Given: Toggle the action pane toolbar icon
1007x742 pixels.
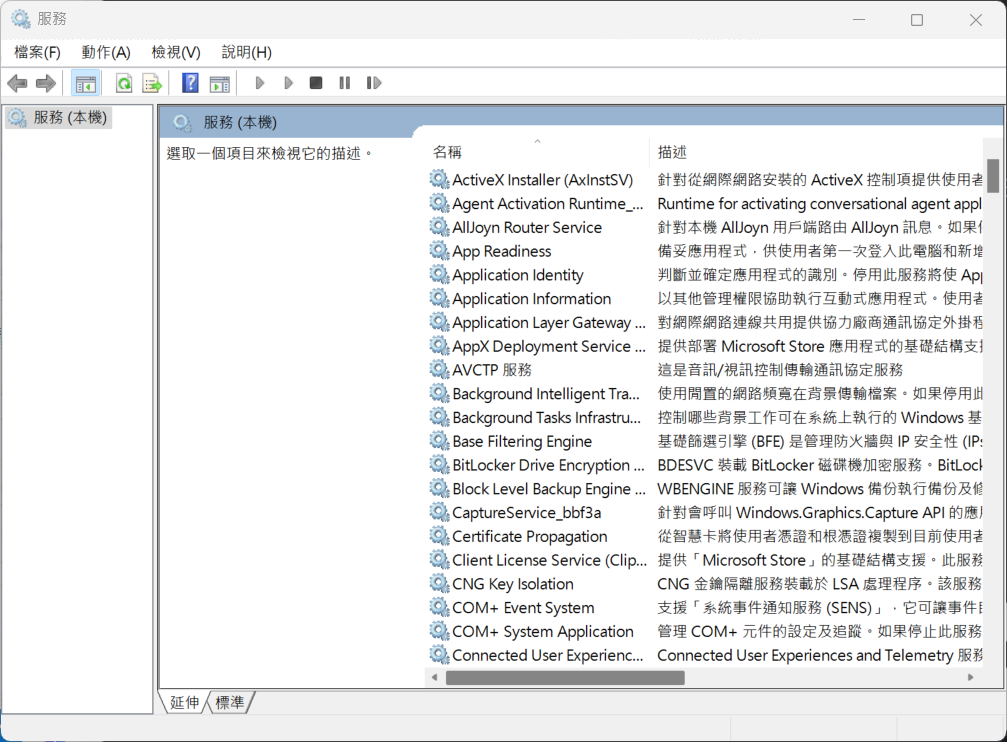Looking at the screenshot, I should tap(219, 84).
